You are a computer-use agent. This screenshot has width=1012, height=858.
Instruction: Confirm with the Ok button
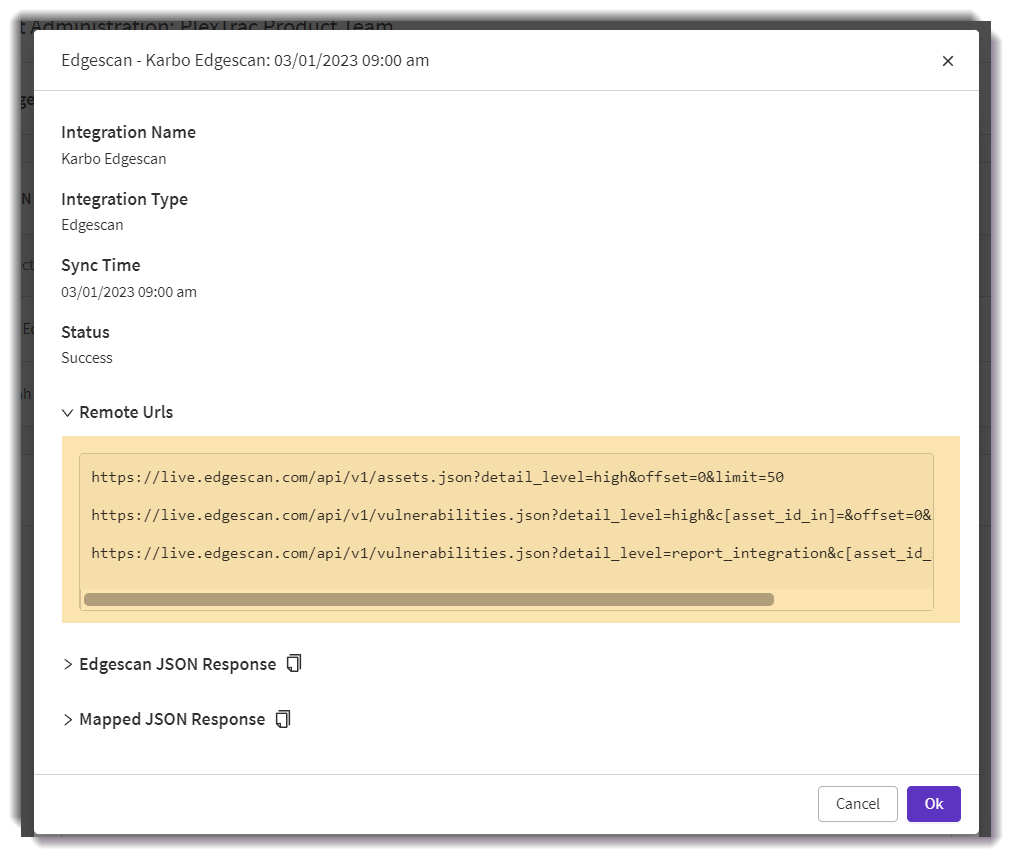point(933,804)
